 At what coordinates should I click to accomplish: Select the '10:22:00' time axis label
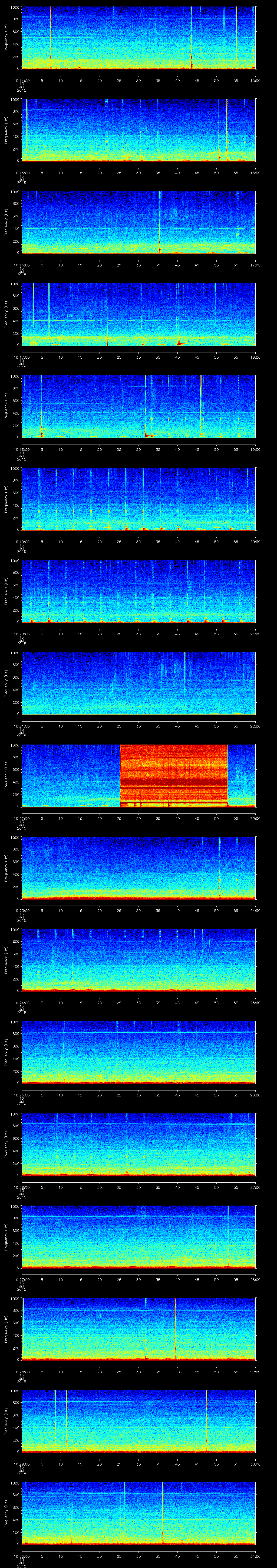pos(22,818)
